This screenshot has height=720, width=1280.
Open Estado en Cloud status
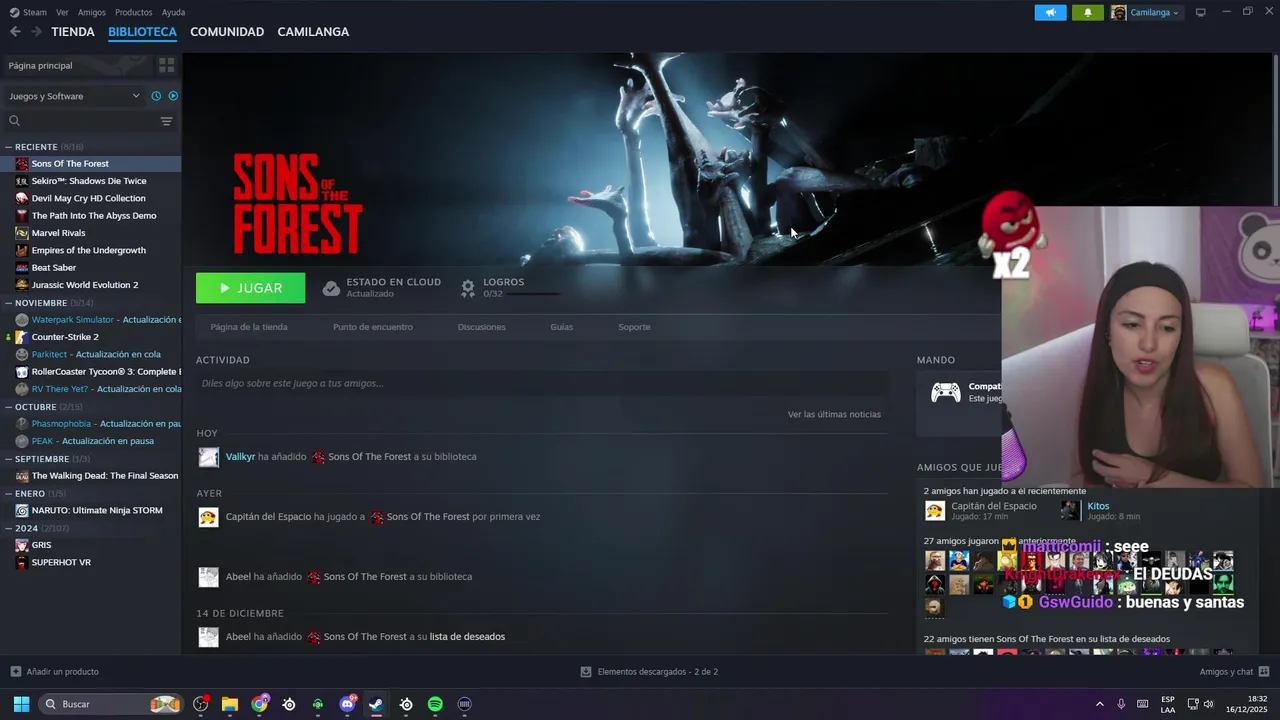pos(382,288)
